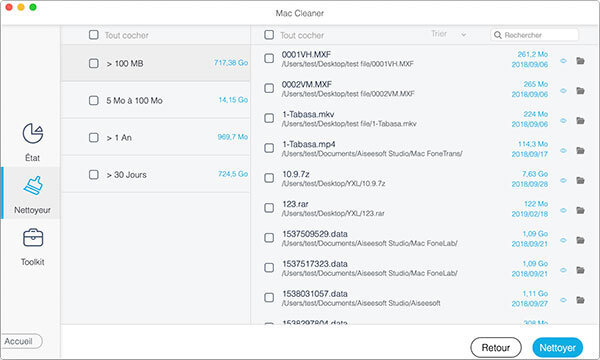Image resolution: width=600 pixels, height=360 pixels.
Task: Preview 123.rar with eye icon
Action: [563, 210]
